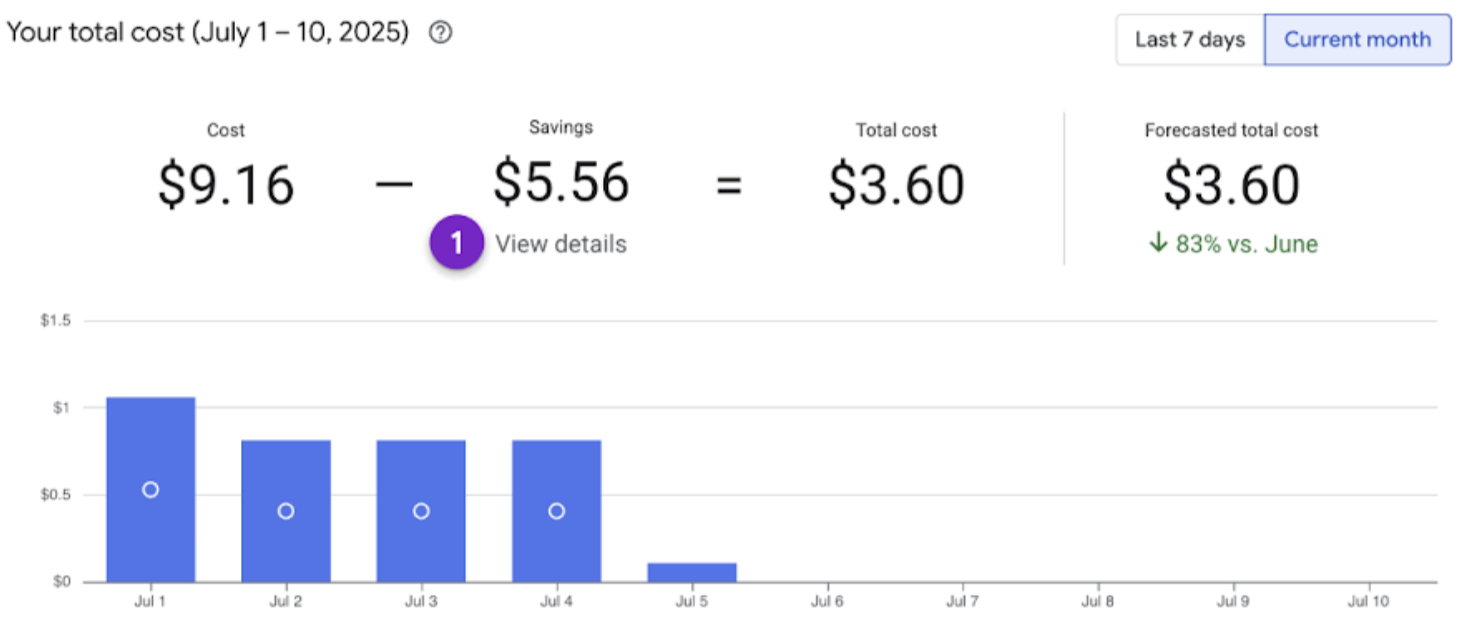Viewport: 1467px width, 629px height.
Task: Select the circle marker on the Jul 2 bar
Action: pyautogui.click(x=286, y=510)
